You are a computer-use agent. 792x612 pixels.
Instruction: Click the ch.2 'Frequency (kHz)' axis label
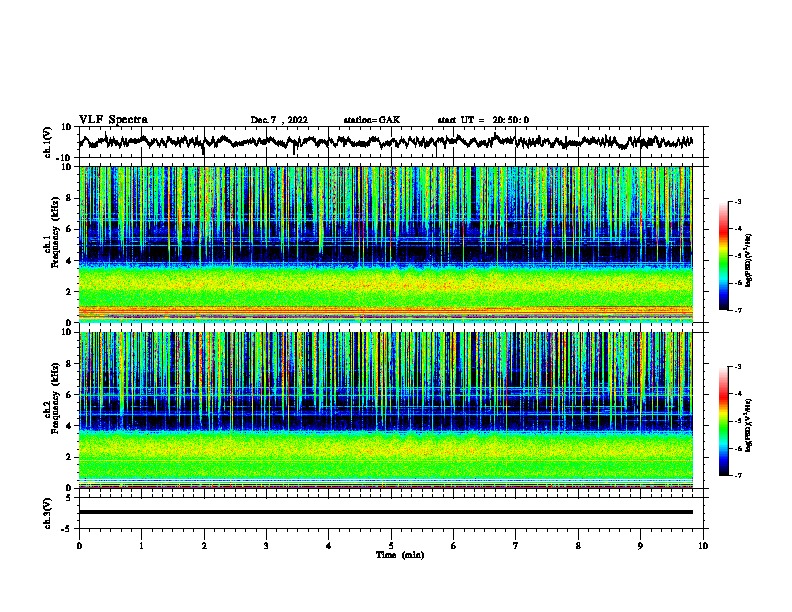(x=55, y=398)
